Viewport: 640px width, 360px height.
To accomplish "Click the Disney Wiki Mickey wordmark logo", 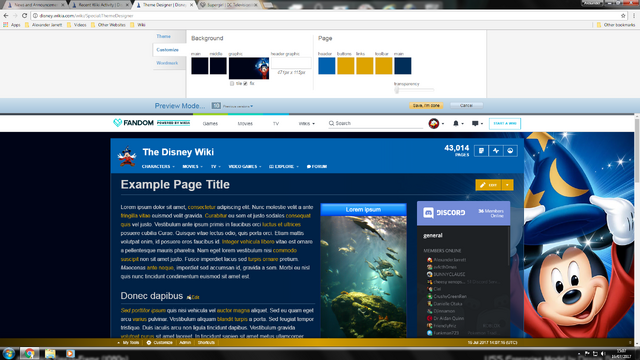I will coord(127,156).
